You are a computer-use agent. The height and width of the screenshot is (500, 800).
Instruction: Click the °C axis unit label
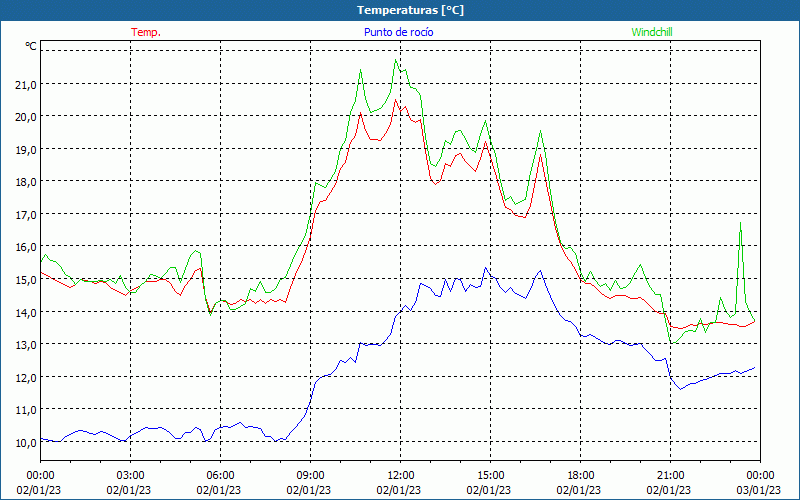[x=31, y=46]
